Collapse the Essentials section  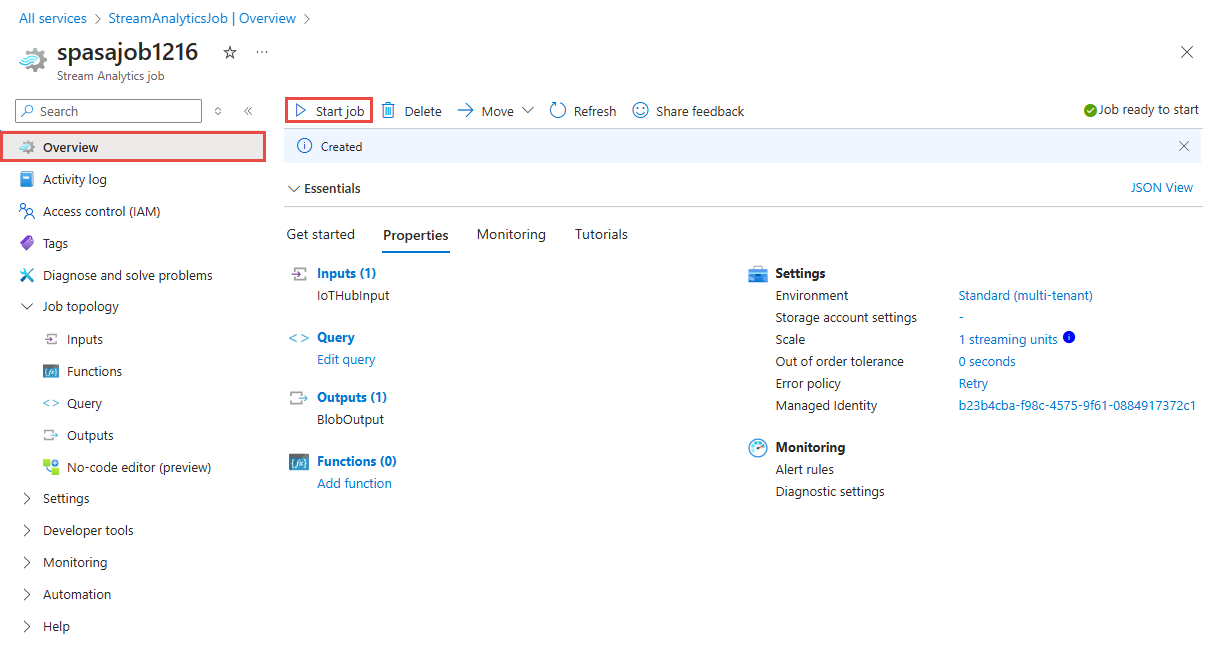294,188
